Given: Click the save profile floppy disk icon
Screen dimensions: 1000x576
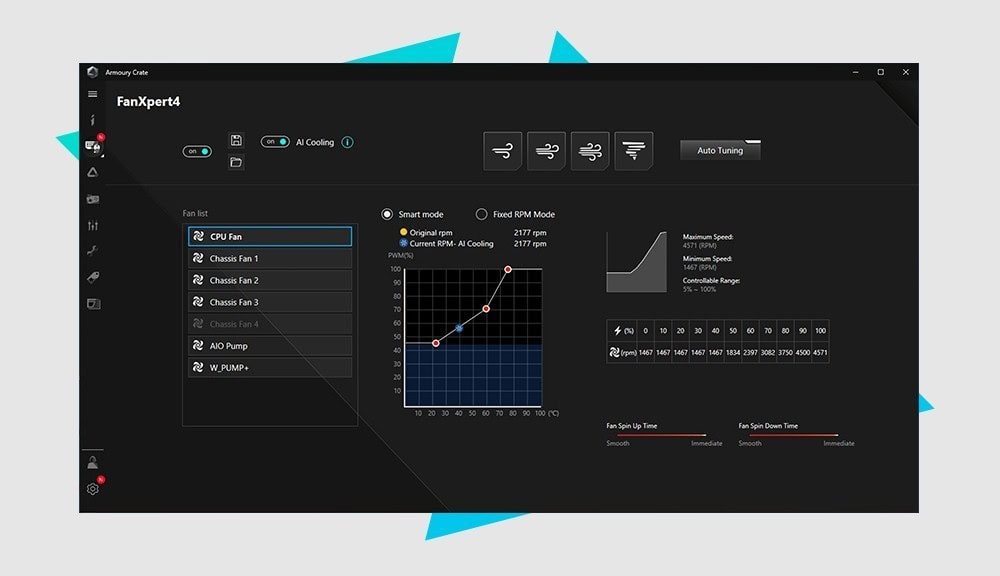Looking at the screenshot, I should point(236,140).
